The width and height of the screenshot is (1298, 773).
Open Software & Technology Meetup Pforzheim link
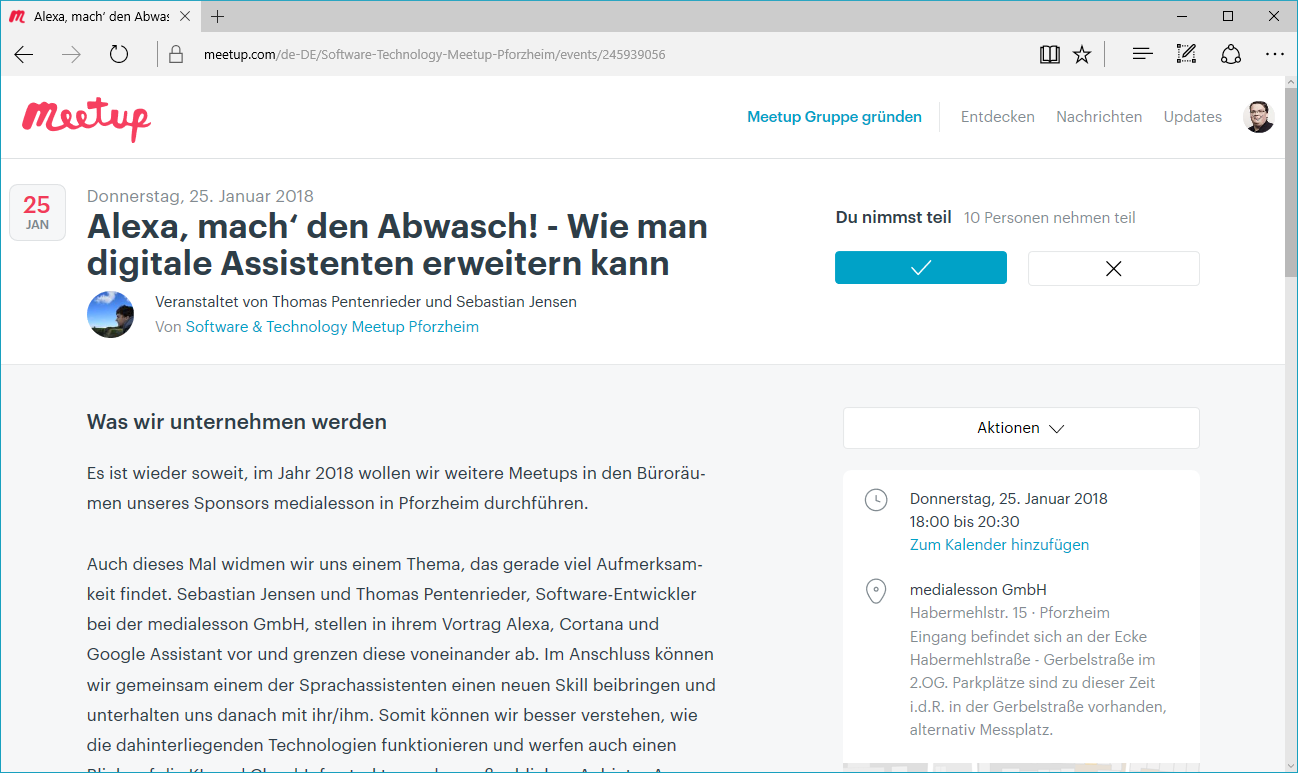(332, 327)
